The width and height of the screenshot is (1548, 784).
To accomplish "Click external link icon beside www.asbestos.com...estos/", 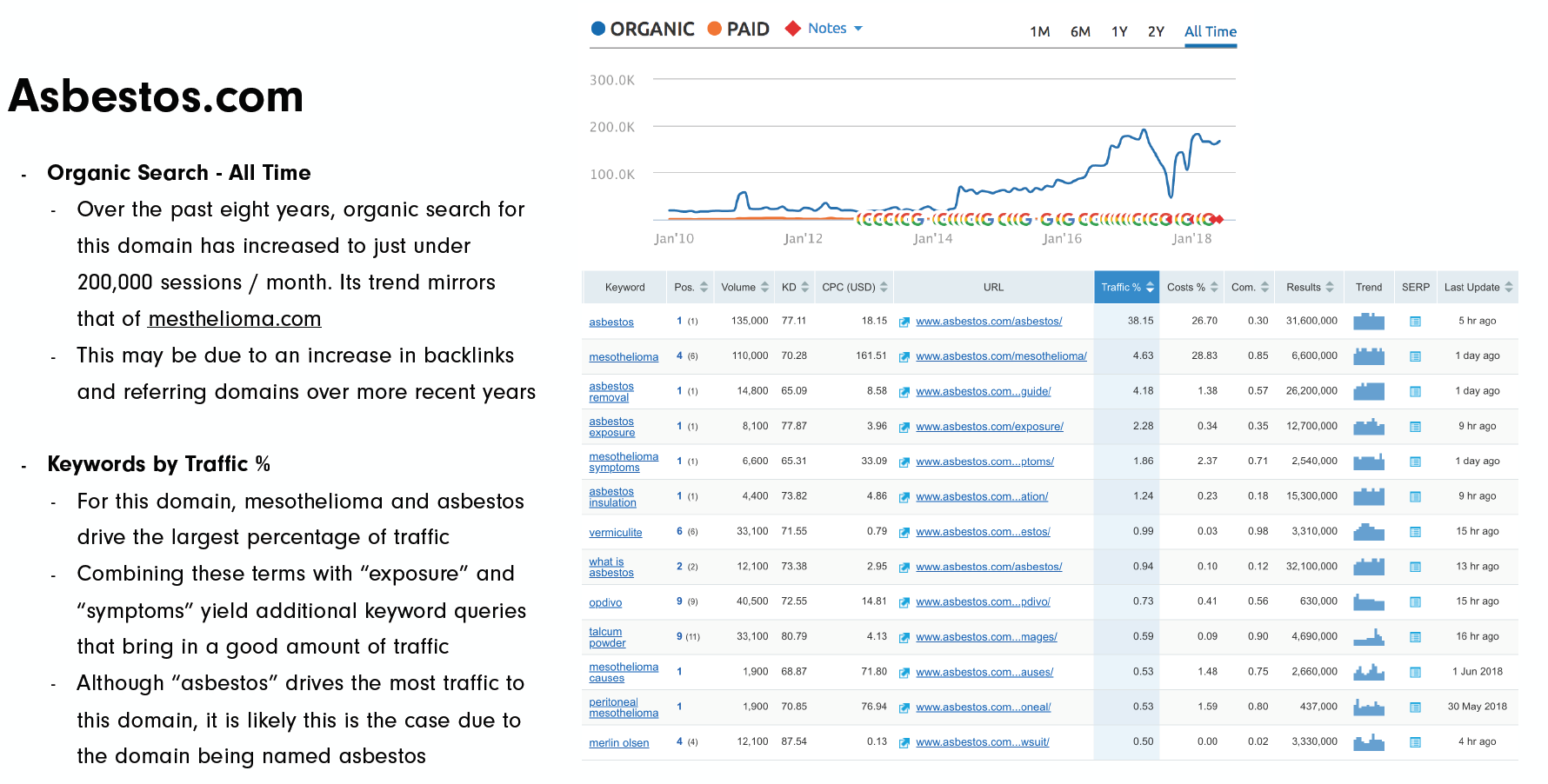I will pyautogui.click(x=904, y=533).
